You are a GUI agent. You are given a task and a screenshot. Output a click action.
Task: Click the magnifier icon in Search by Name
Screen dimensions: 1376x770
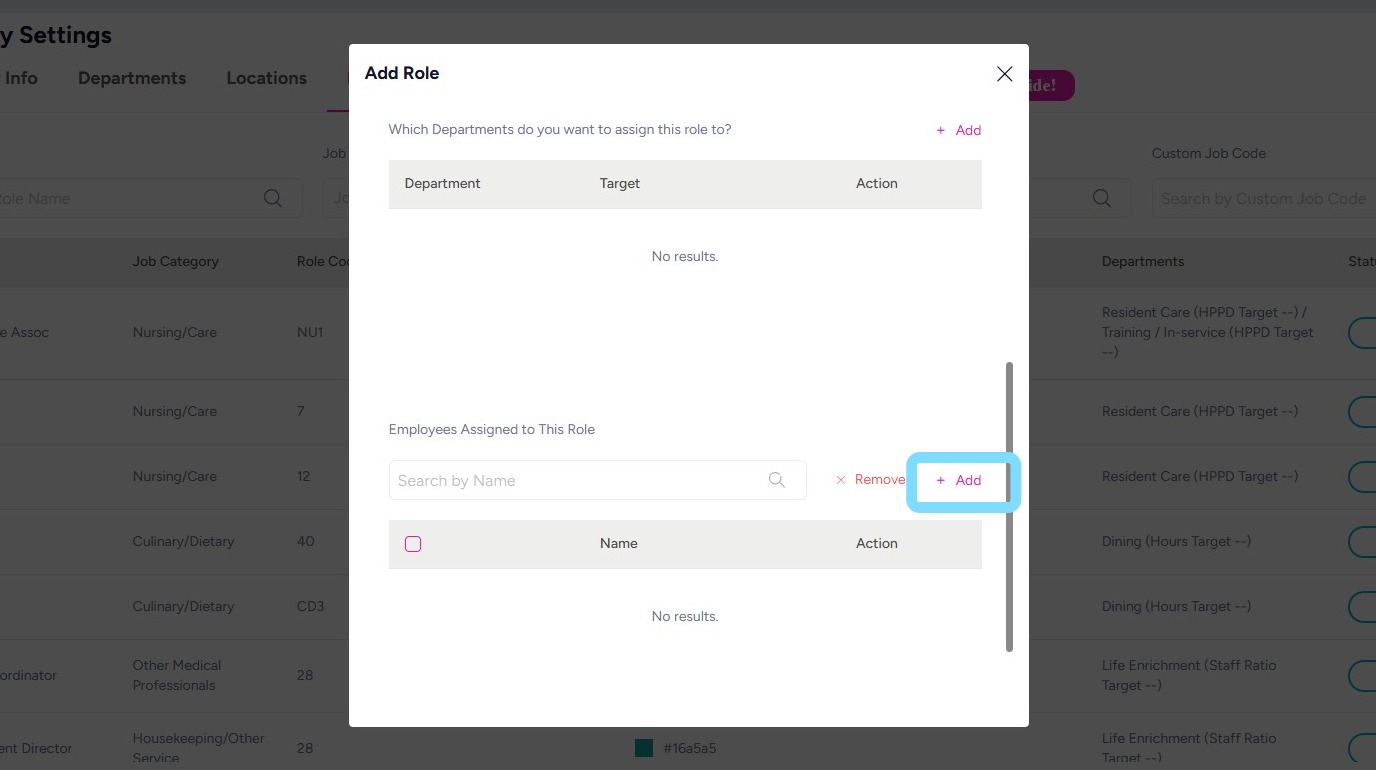777,480
